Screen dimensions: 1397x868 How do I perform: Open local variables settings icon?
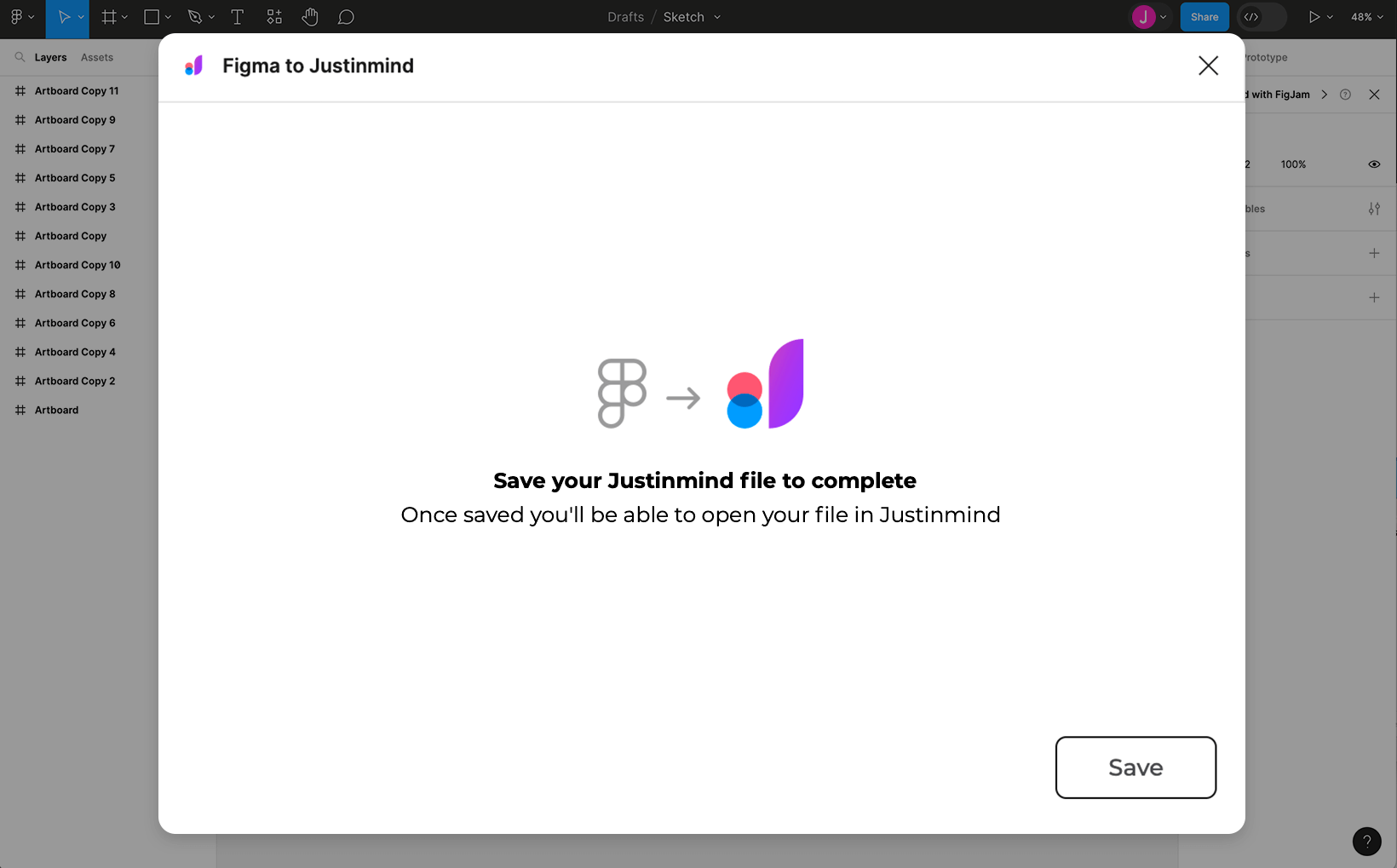1374,209
